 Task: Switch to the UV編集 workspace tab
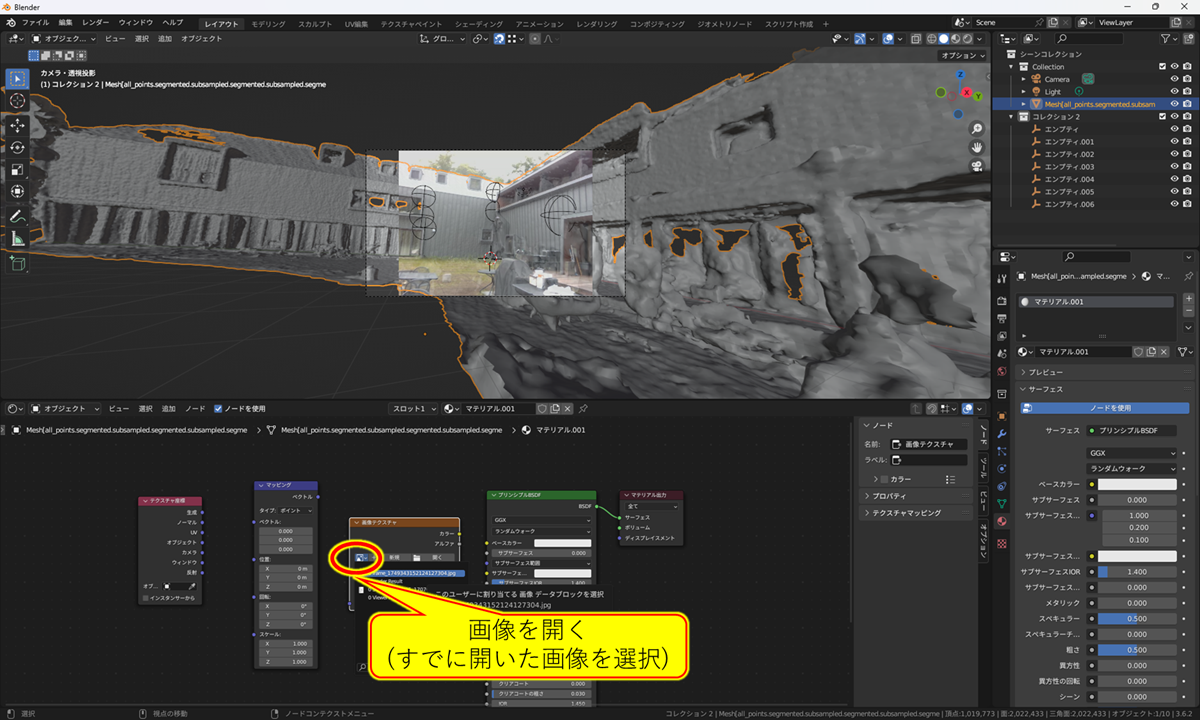[x=356, y=23]
